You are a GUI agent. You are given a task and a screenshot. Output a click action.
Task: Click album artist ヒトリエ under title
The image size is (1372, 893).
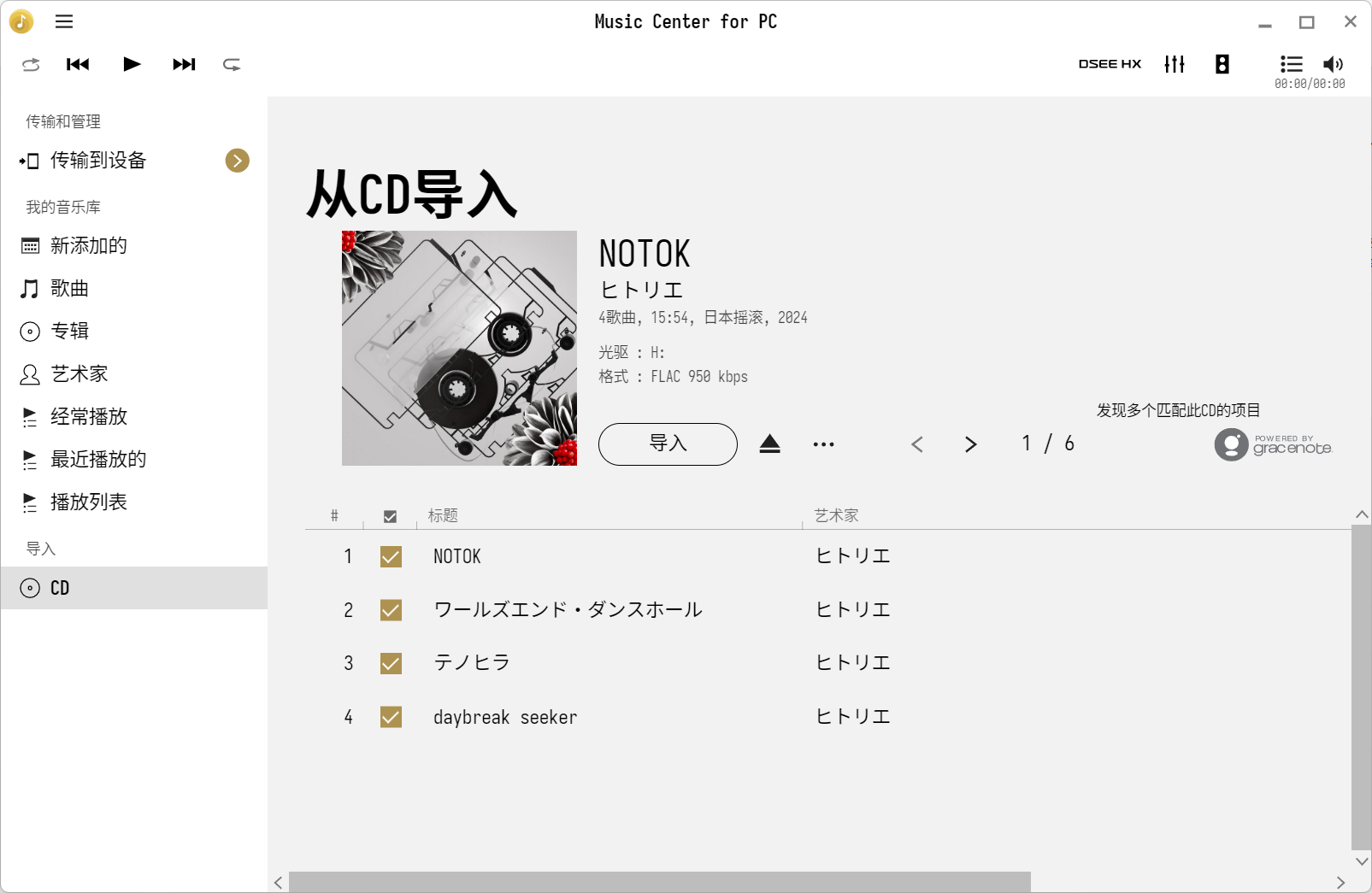click(x=641, y=290)
